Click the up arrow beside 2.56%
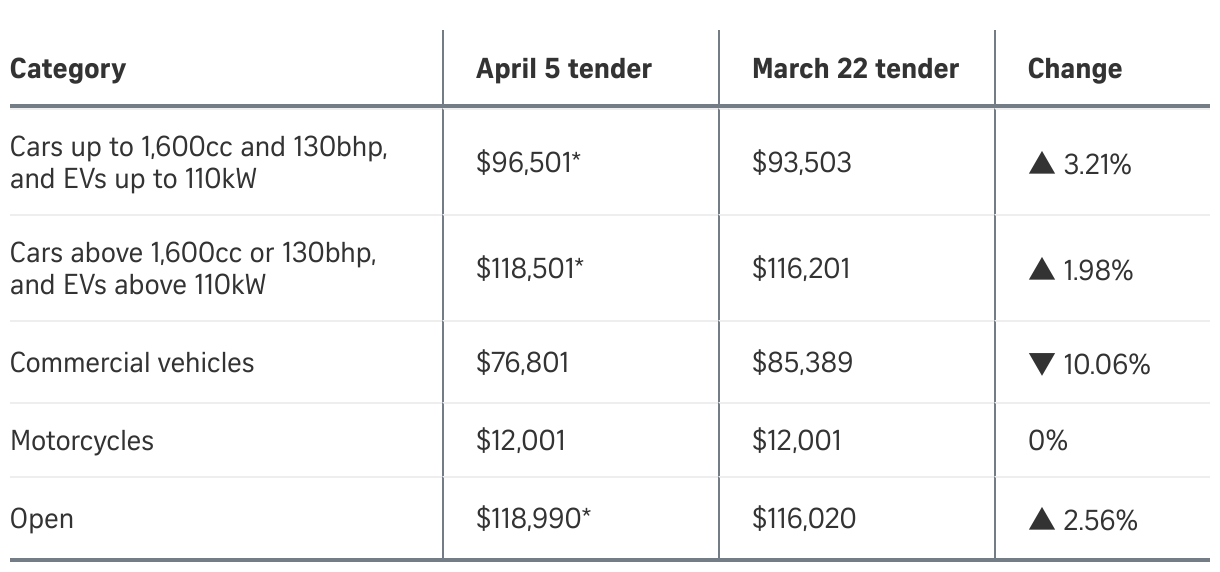 coord(1041,520)
